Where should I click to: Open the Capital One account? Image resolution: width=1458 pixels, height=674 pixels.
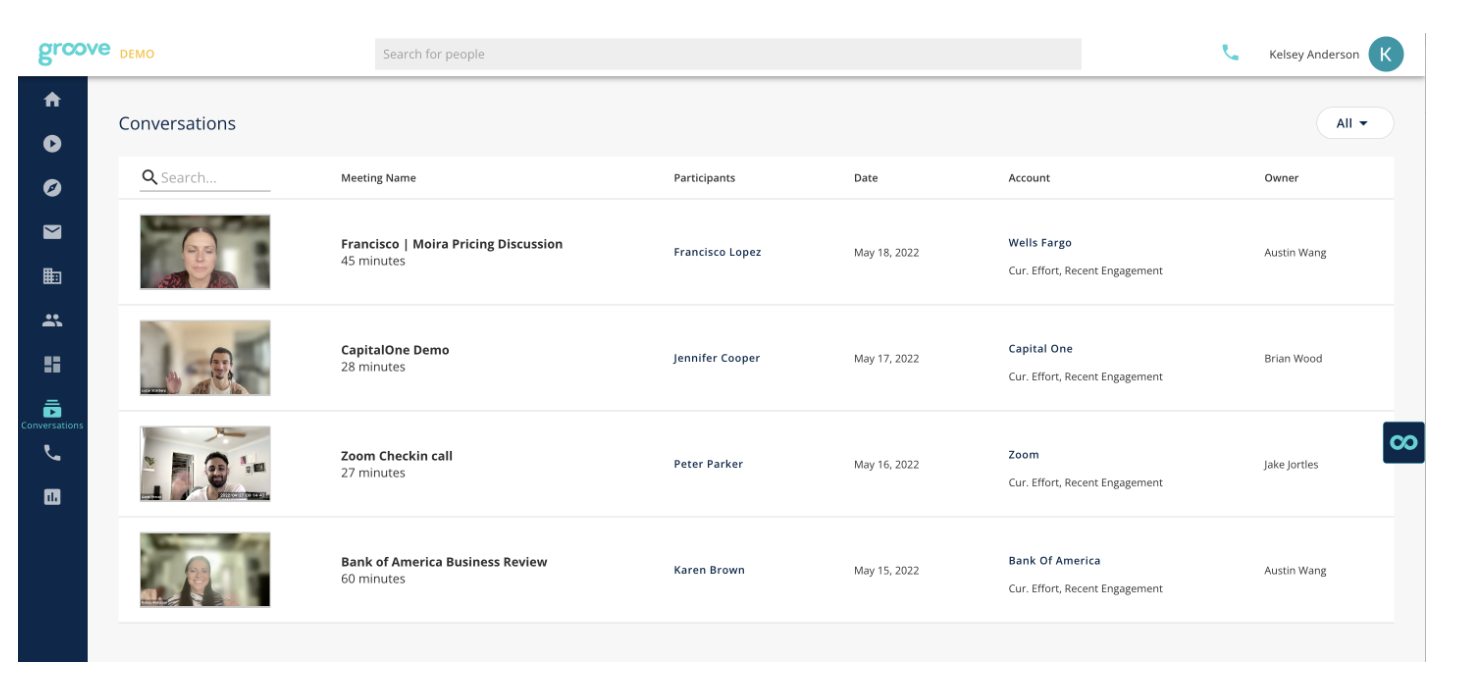coord(1040,349)
